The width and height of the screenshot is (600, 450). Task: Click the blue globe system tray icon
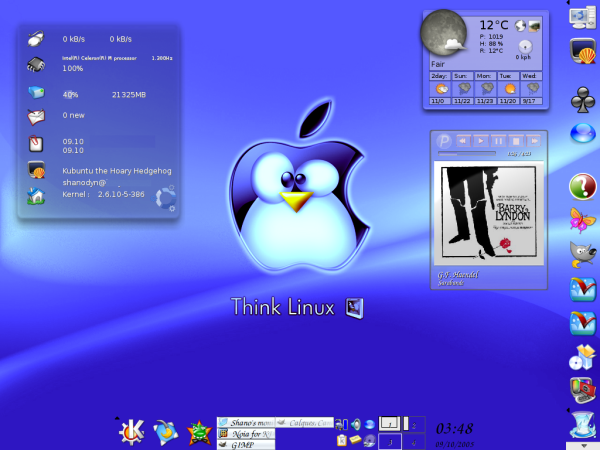pos(370,424)
